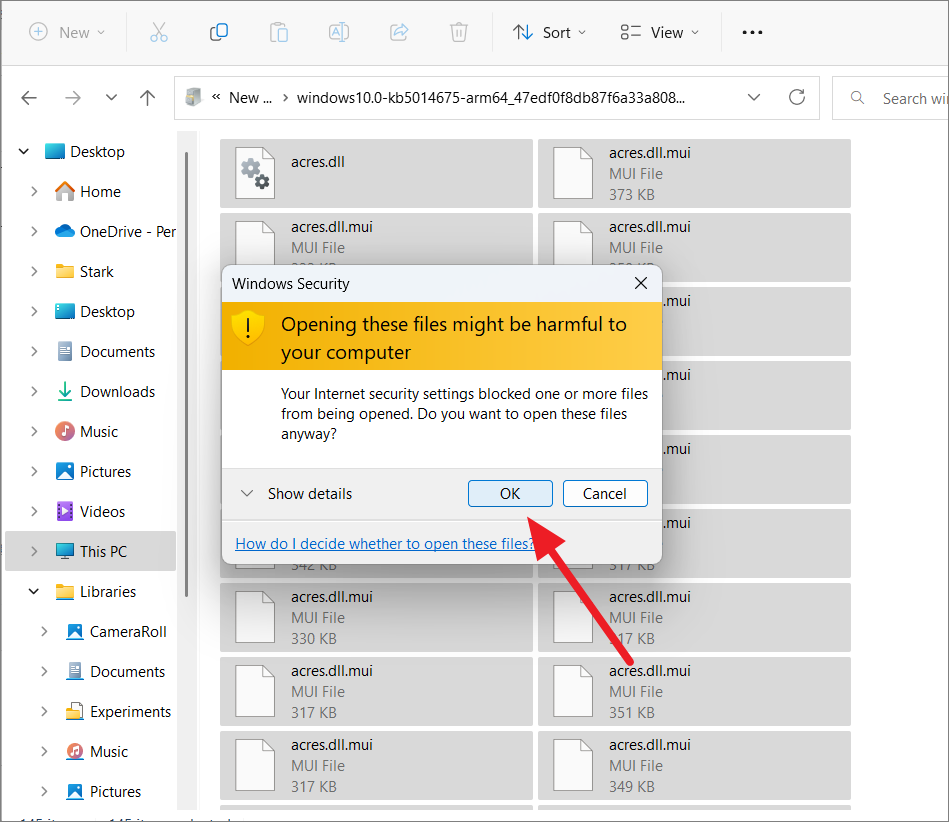The width and height of the screenshot is (949, 822).
Task: Select acres.dll.mui file of 351 KB
Action: [694, 691]
